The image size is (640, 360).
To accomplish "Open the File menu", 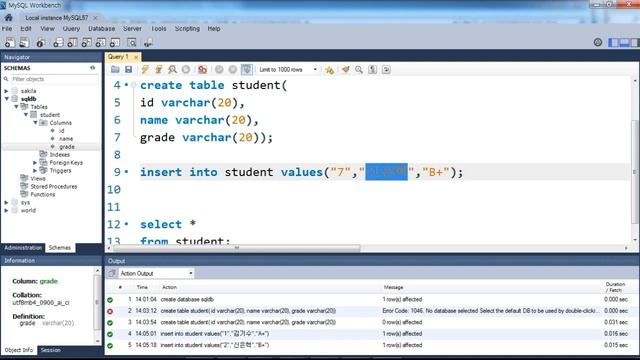I will pyautogui.click(x=7, y=29).
